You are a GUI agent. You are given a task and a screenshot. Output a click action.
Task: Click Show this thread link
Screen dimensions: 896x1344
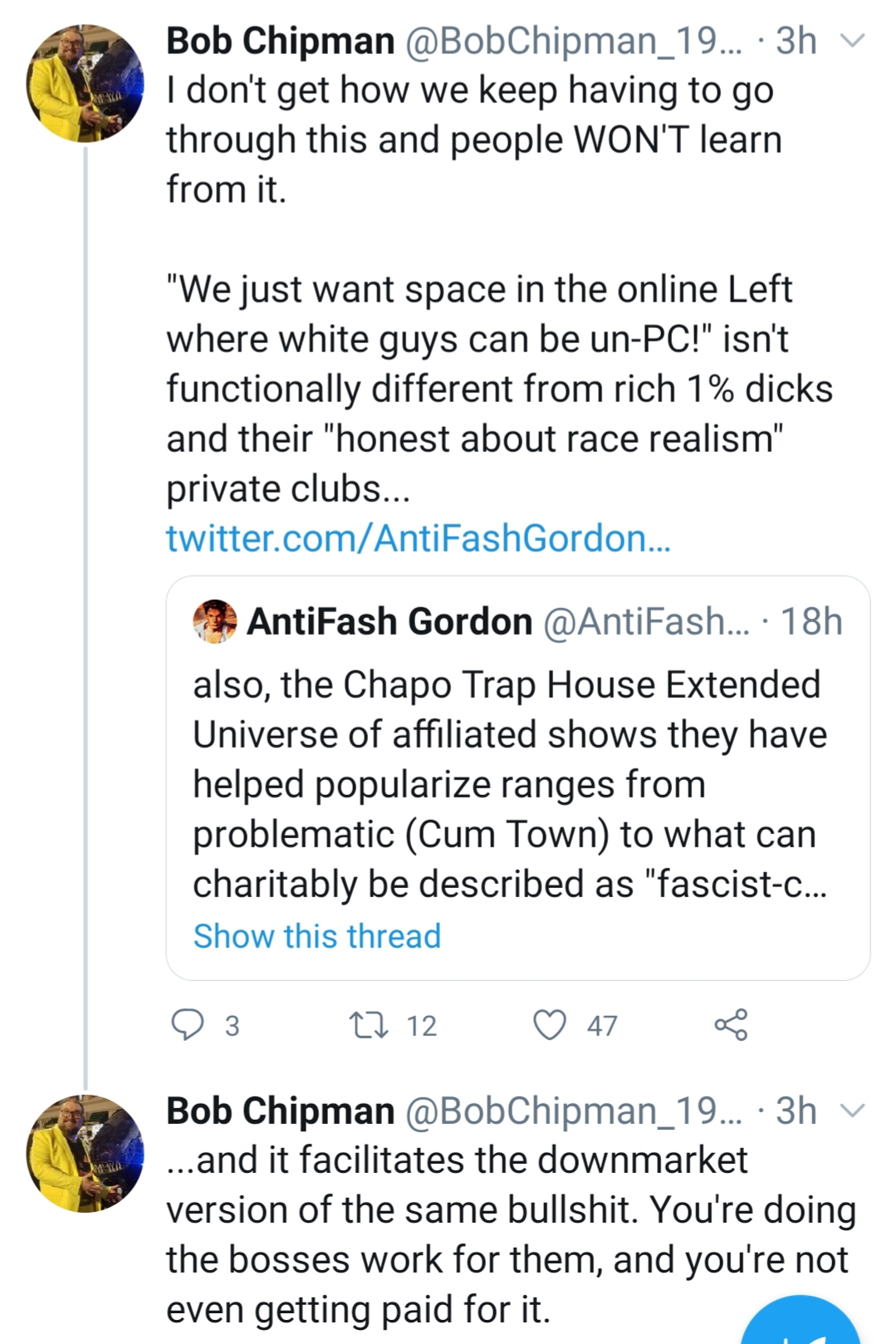click(x=317, y=936)
